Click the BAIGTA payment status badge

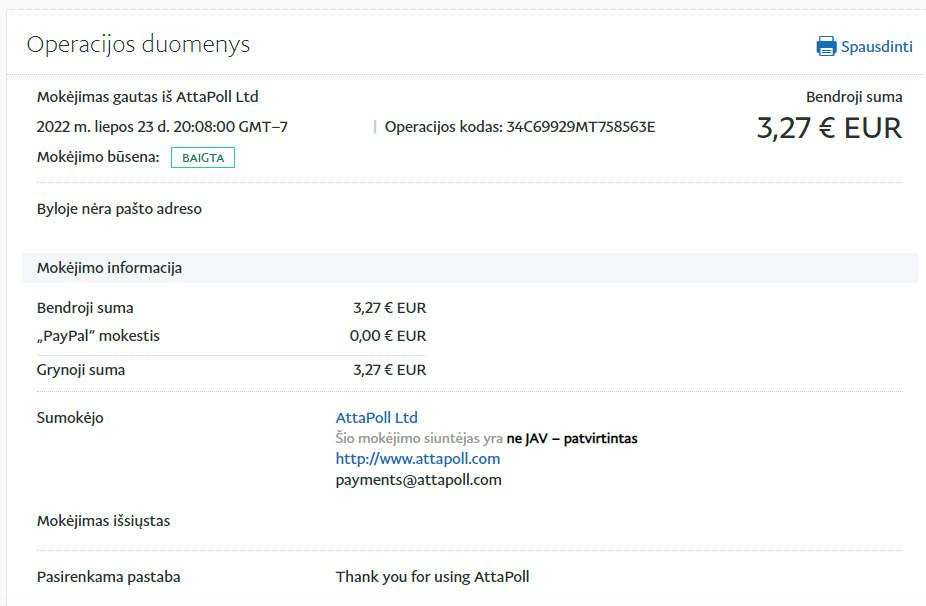[x=203, y=158]
